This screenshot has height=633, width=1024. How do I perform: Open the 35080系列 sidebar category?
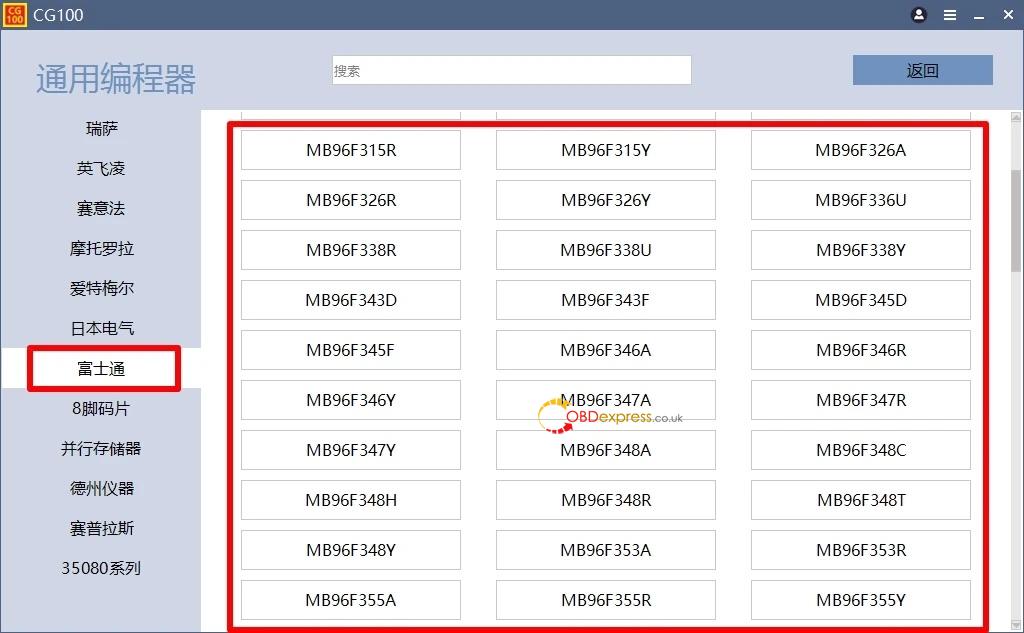tap(101, 569)
